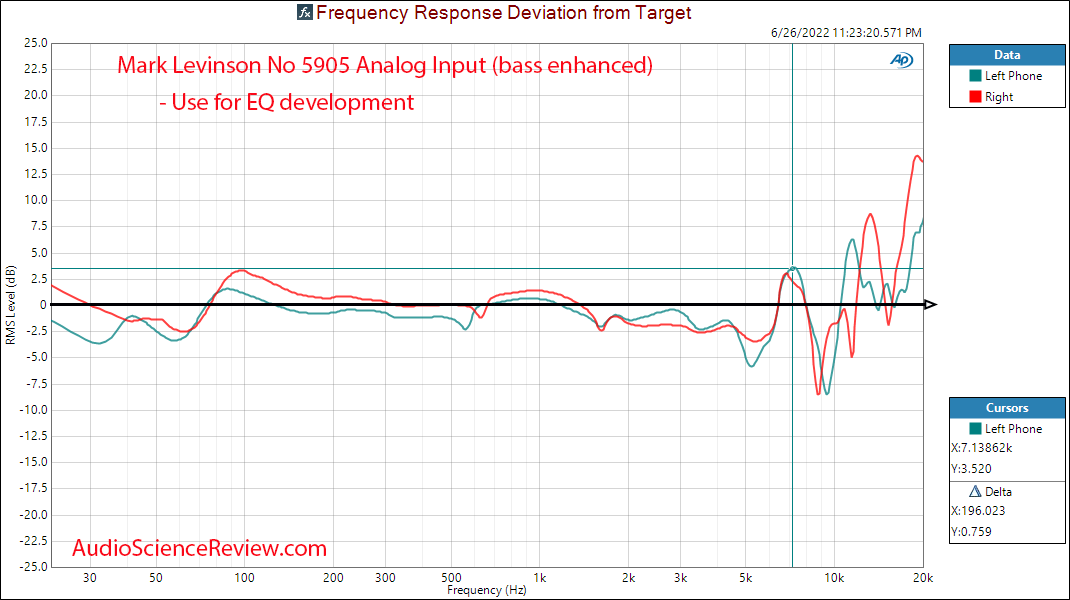Click the "50" tick on the frequency axis
This screenshot has height=600, width=1070.
click(156, 577)
